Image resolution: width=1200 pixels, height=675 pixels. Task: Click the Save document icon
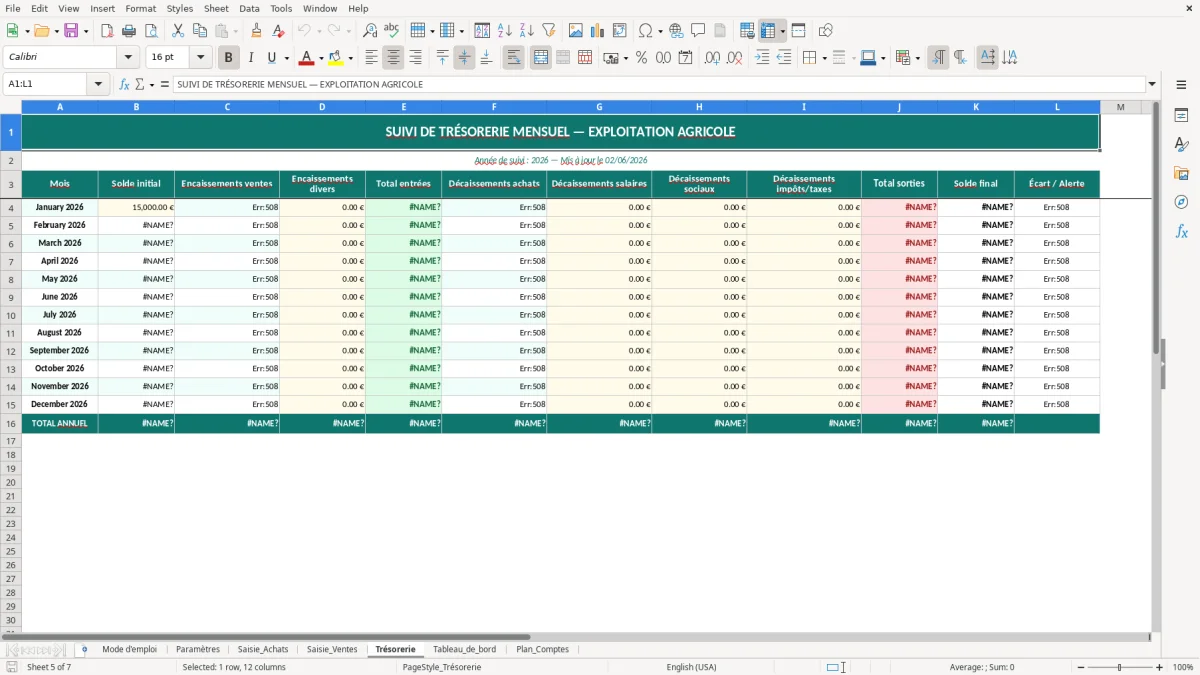71,31
